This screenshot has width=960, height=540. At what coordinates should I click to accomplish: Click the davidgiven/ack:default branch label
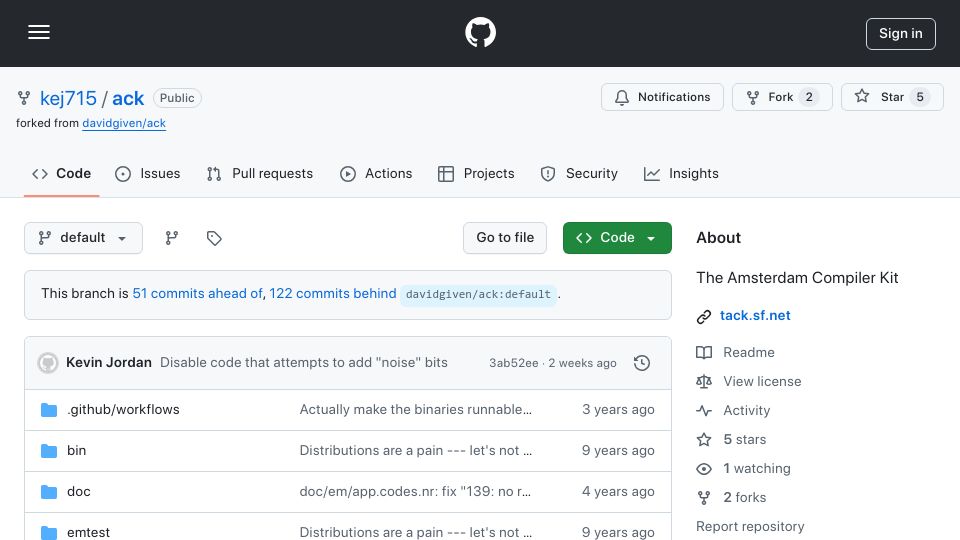[x=478, y=294]
